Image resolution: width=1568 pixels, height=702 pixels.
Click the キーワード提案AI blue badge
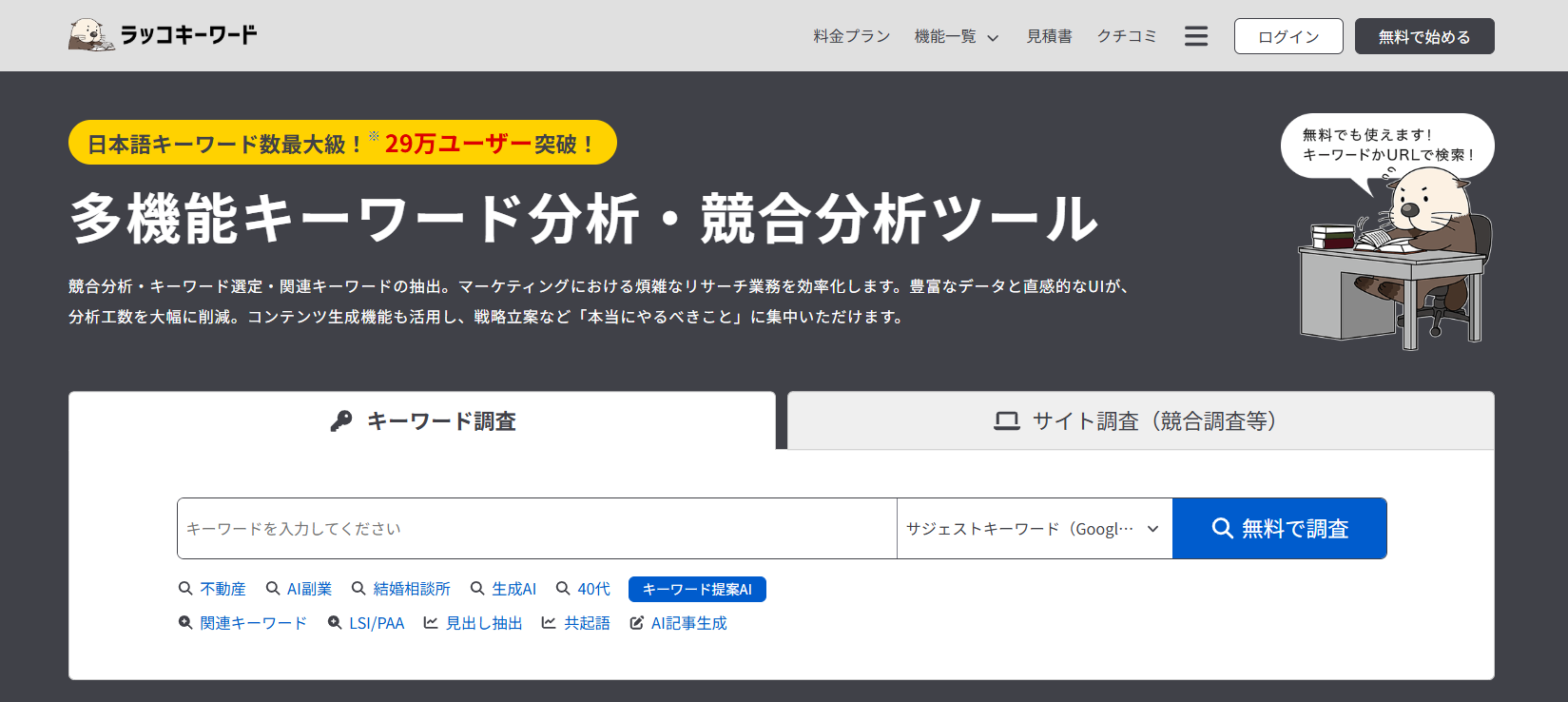click(697, 590)
